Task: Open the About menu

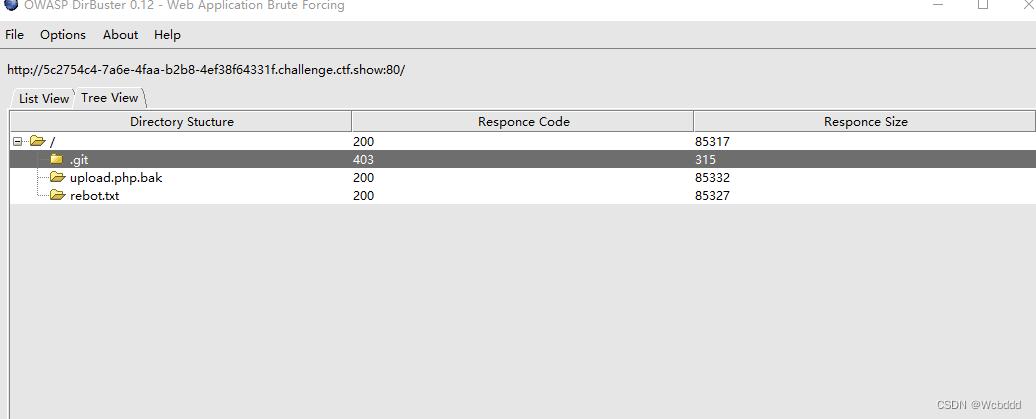Action: click(120, 35)
